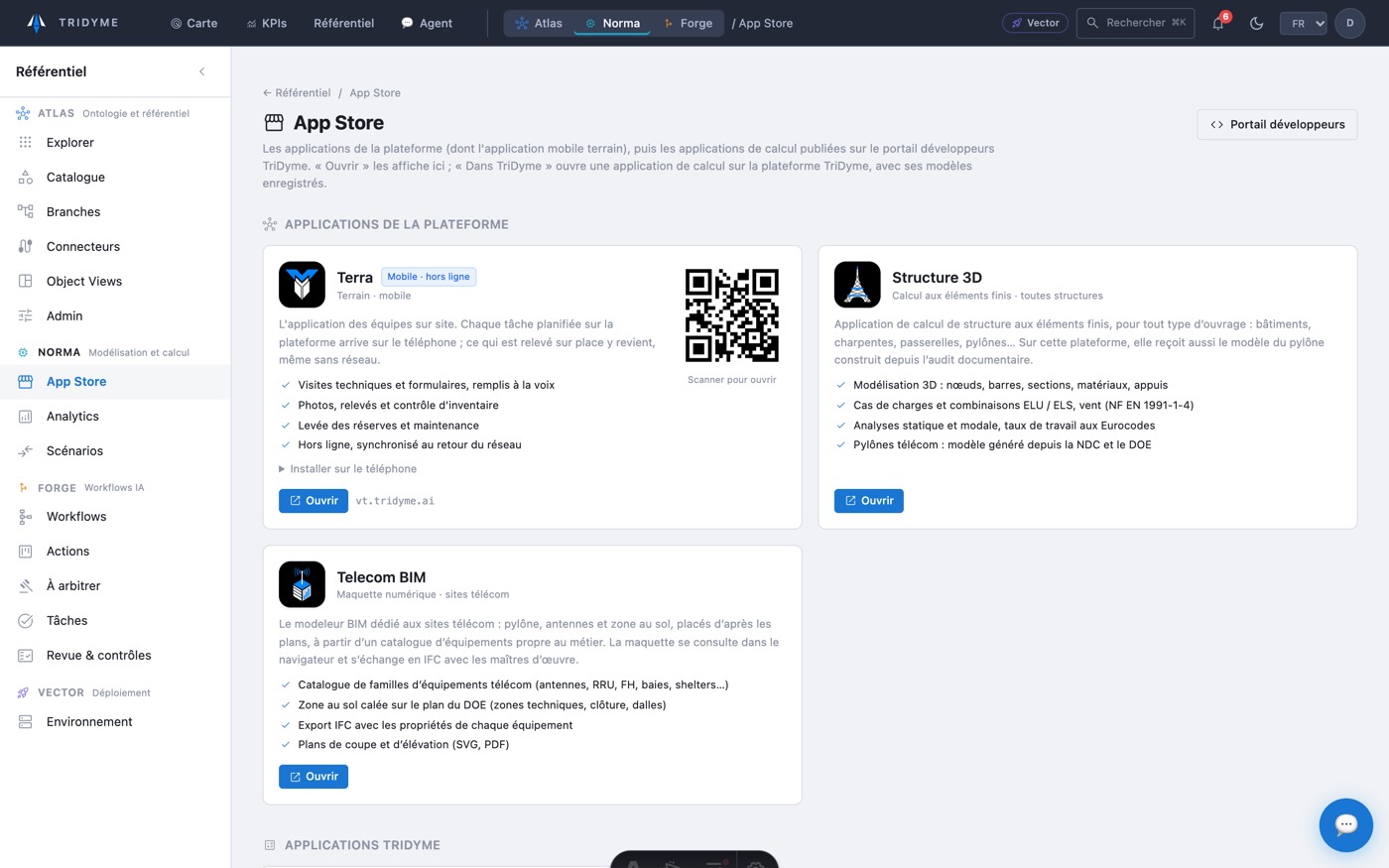Click the App Store header shop icon
Screen dimensions: 1389x868
[274, 123]
